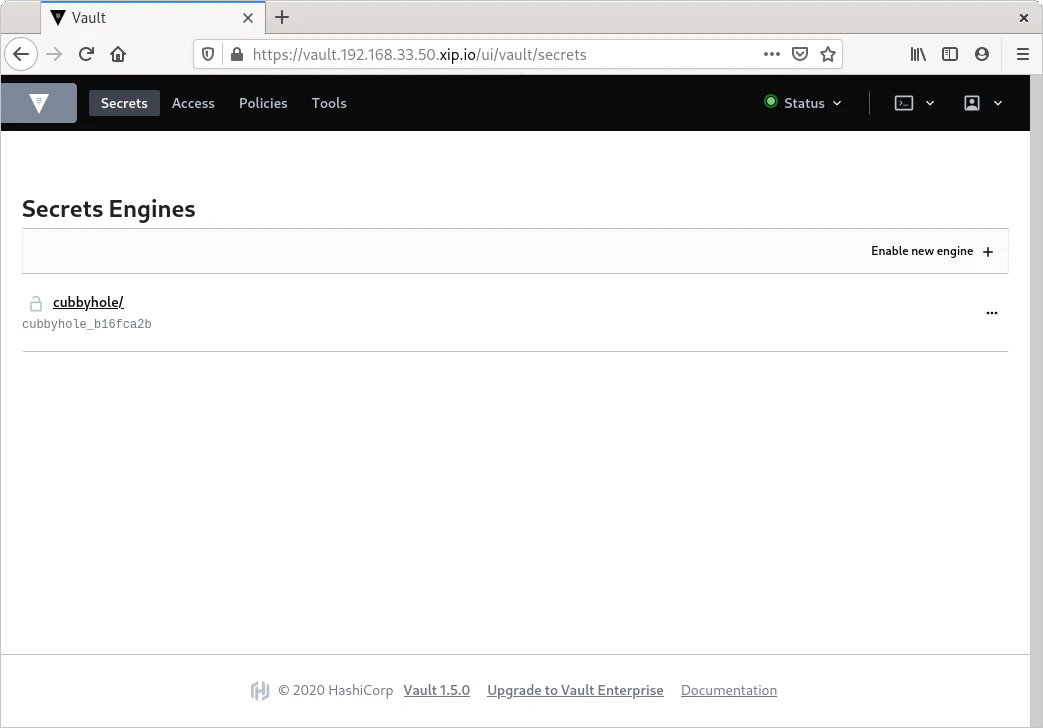Open cubbyhole engine three-dots options menu
Viewport: 1043px width, 728px height.
(992, 313)
